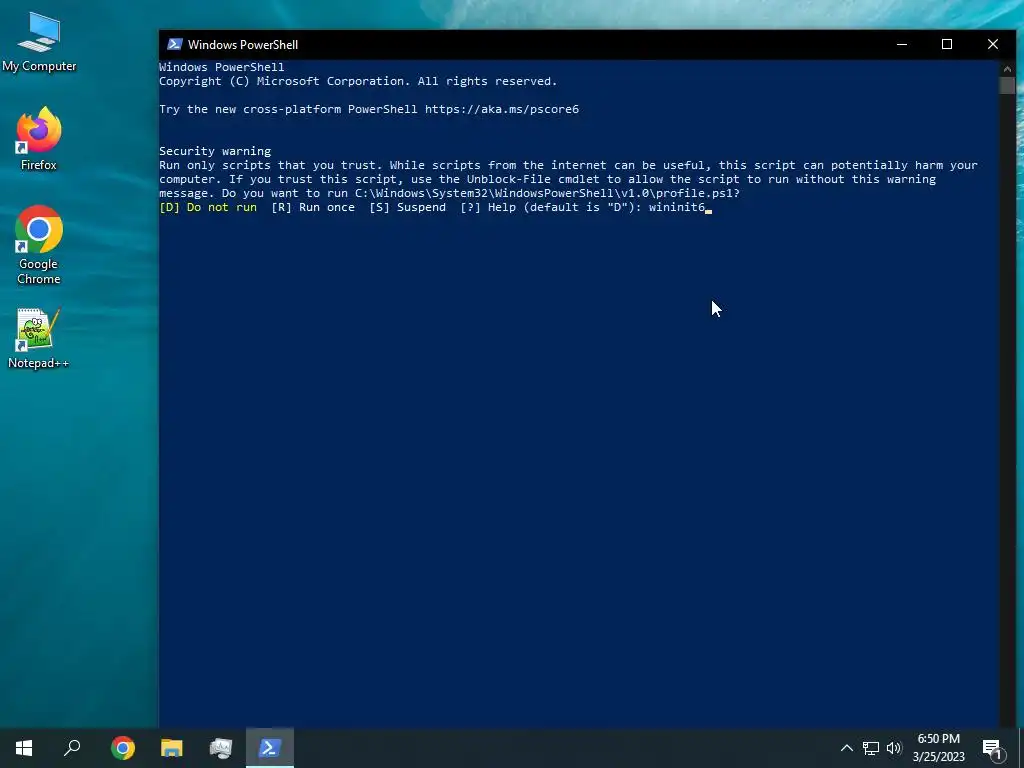Open the Windows Start menu
The height and width of the screenshot is (768, 1024).
24,748
